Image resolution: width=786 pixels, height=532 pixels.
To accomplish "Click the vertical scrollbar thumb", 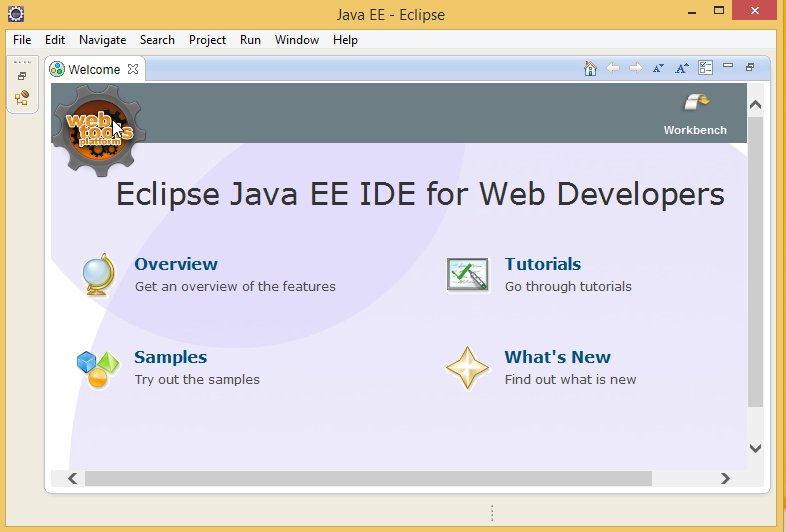I will click(x=755, y=262).
